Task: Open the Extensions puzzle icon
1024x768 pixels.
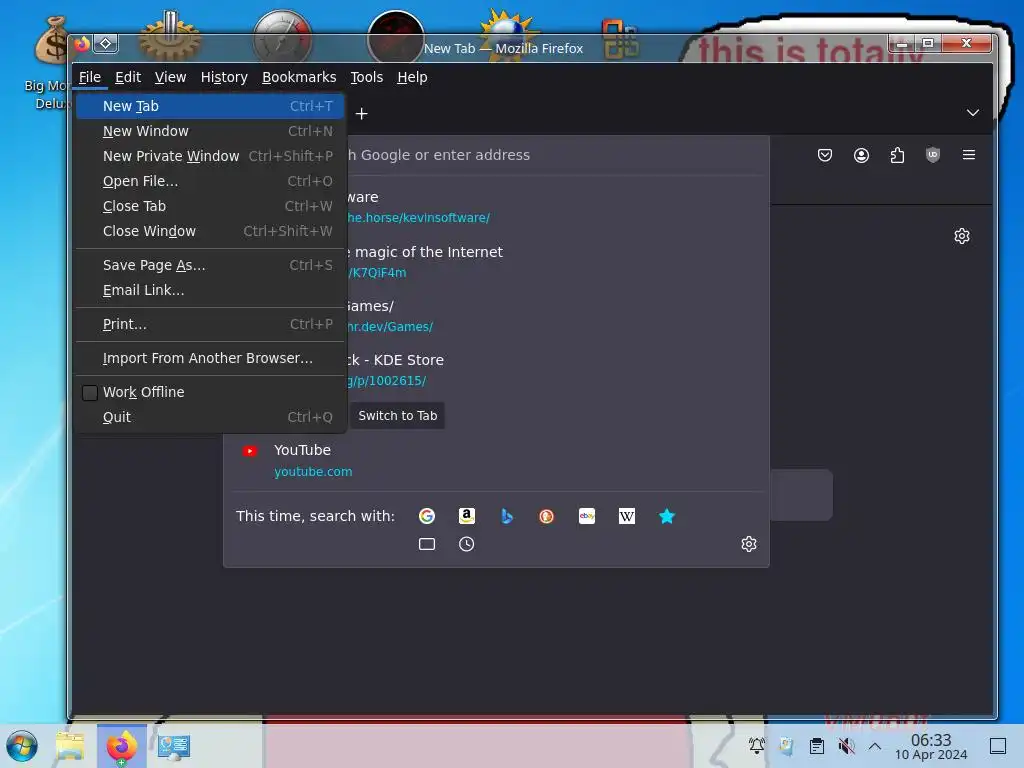Action: 897,155
